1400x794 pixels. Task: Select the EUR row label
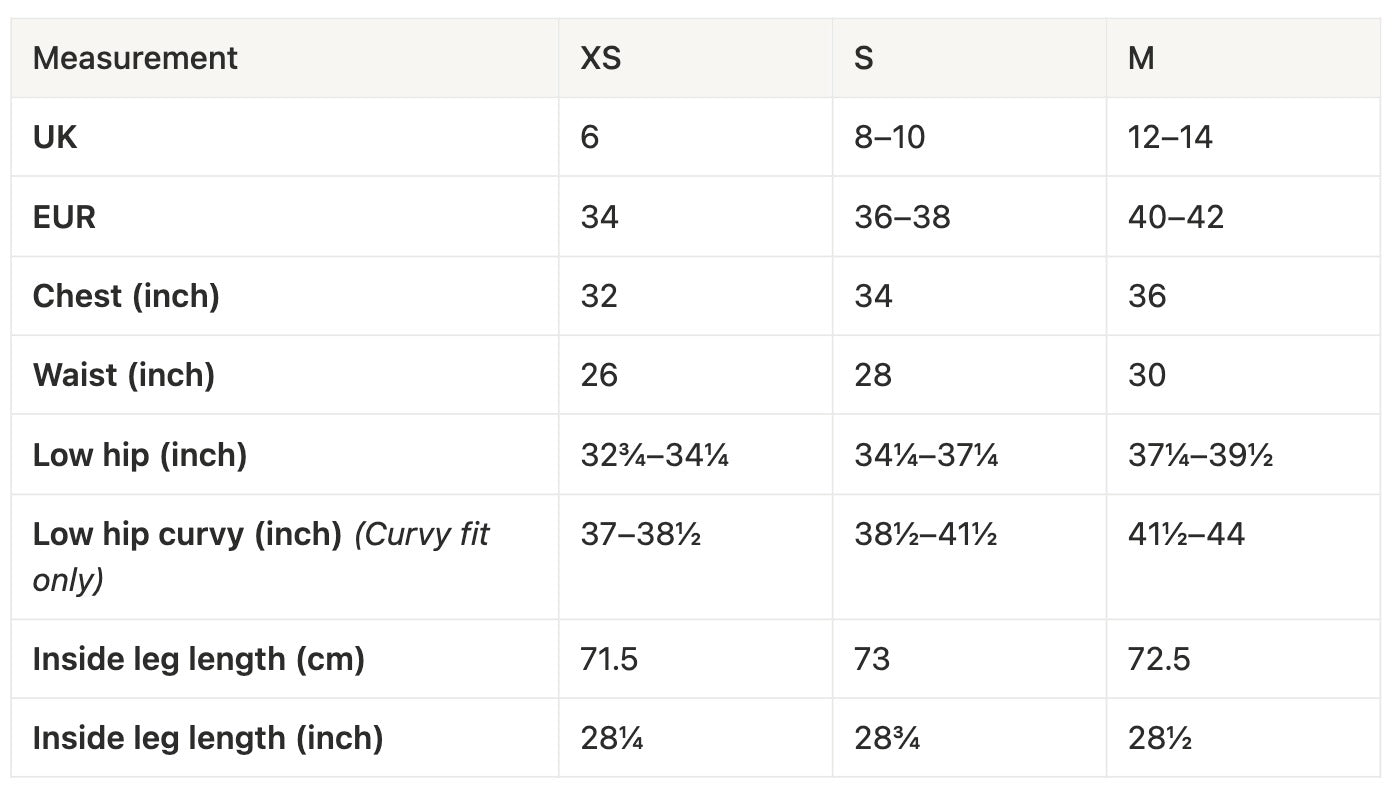[64, 217]
